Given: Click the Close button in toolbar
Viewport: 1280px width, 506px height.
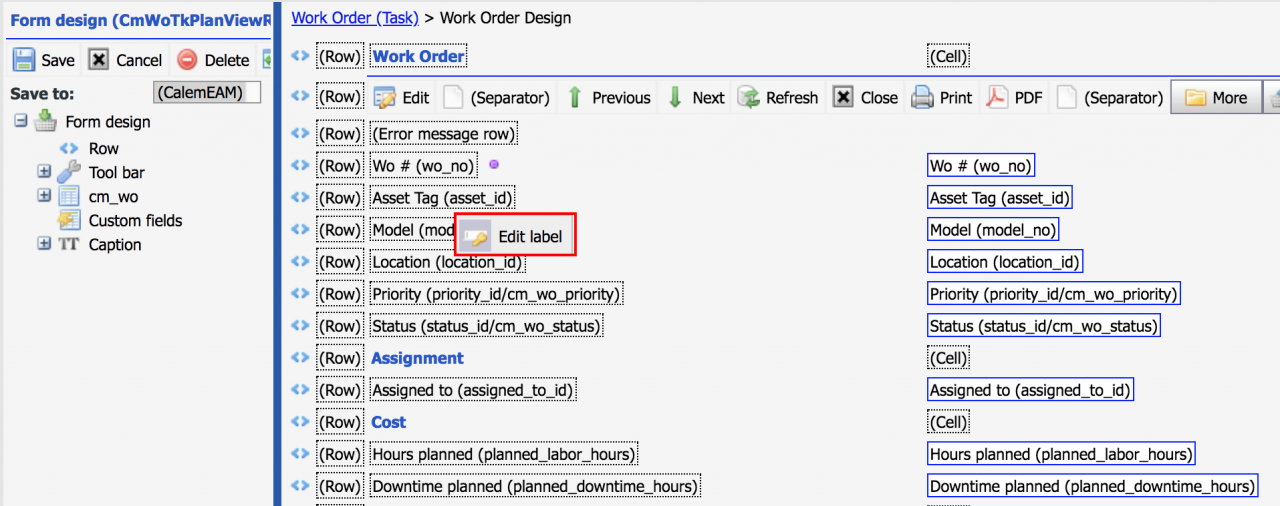Looking at the screenshot, I should click(866, 98).
